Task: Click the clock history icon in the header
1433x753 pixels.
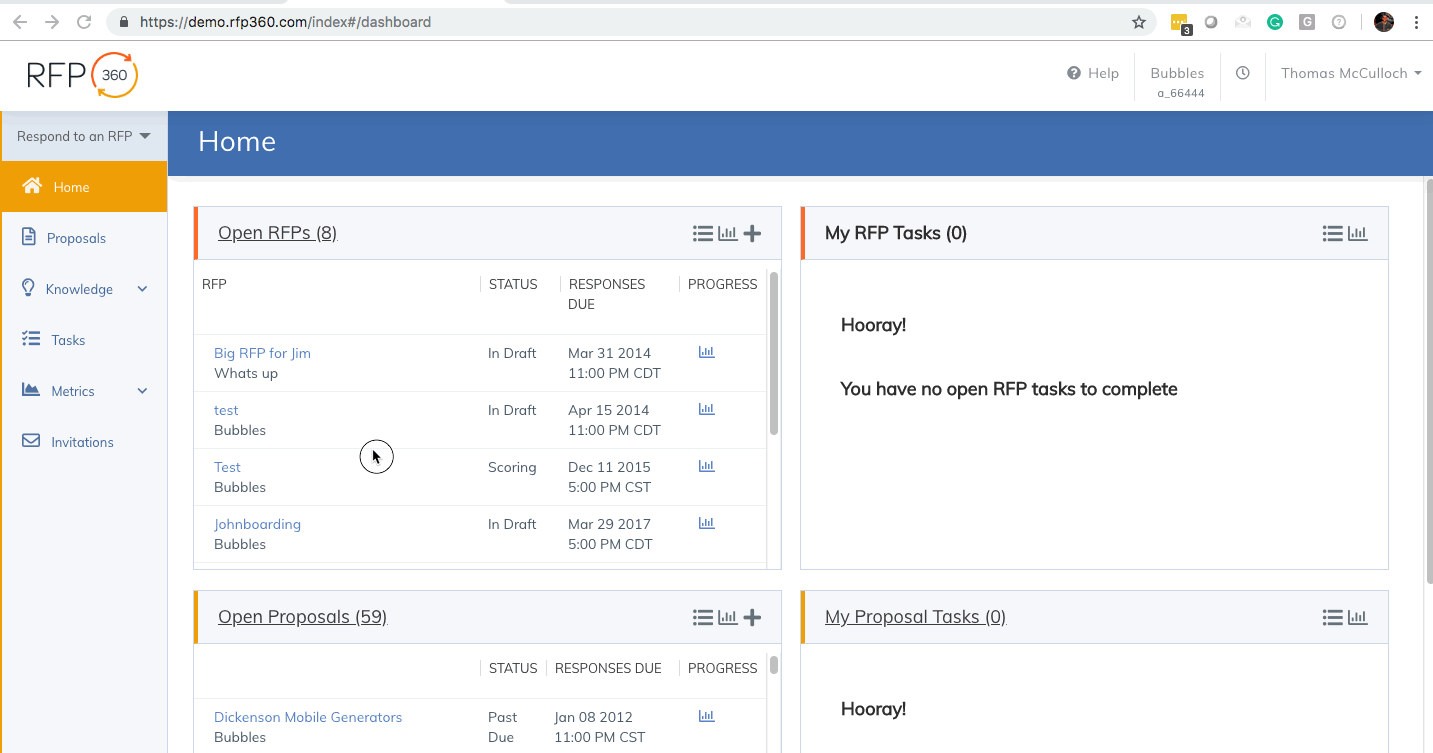Action: pyautogui.click(x=1242, y=73)
